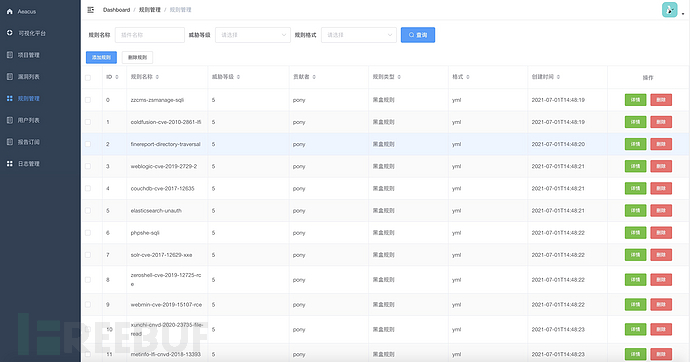Check the solr-cve-2017-12629-xxe row checkbox
690x362 pixels.
[88, 255]
